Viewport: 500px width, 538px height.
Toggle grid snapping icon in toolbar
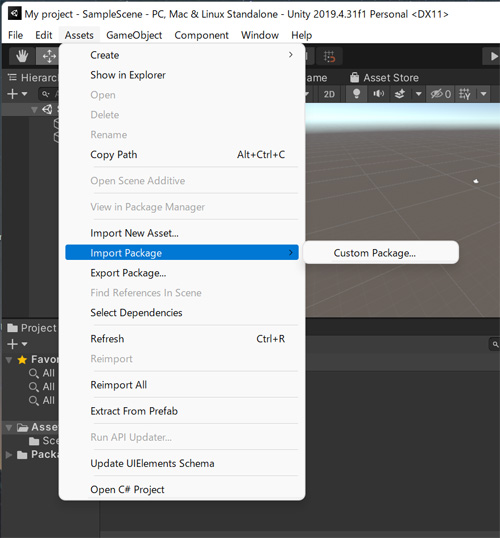pos(329,56)
